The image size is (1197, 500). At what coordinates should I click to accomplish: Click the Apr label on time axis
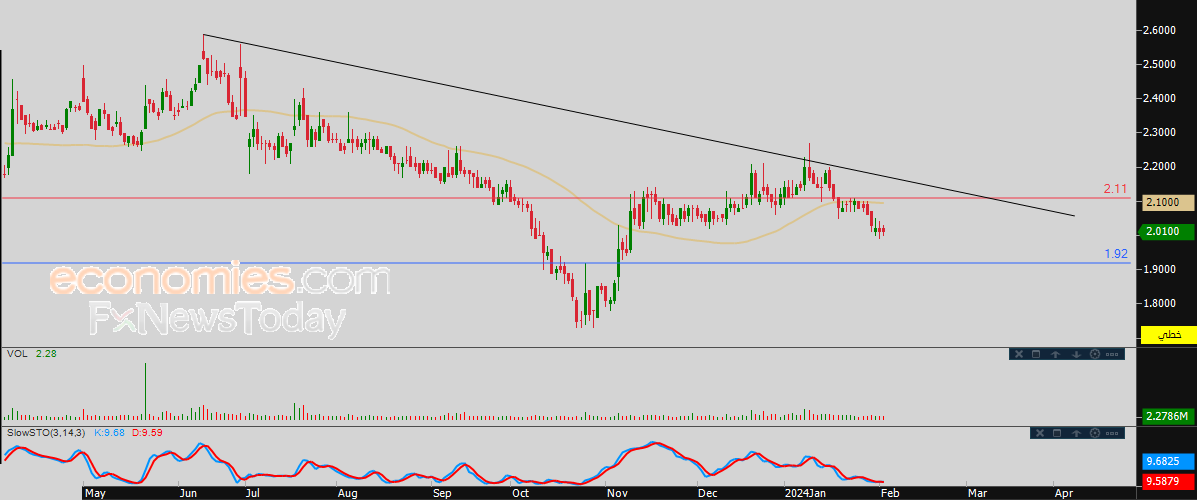click(1063, 493)
